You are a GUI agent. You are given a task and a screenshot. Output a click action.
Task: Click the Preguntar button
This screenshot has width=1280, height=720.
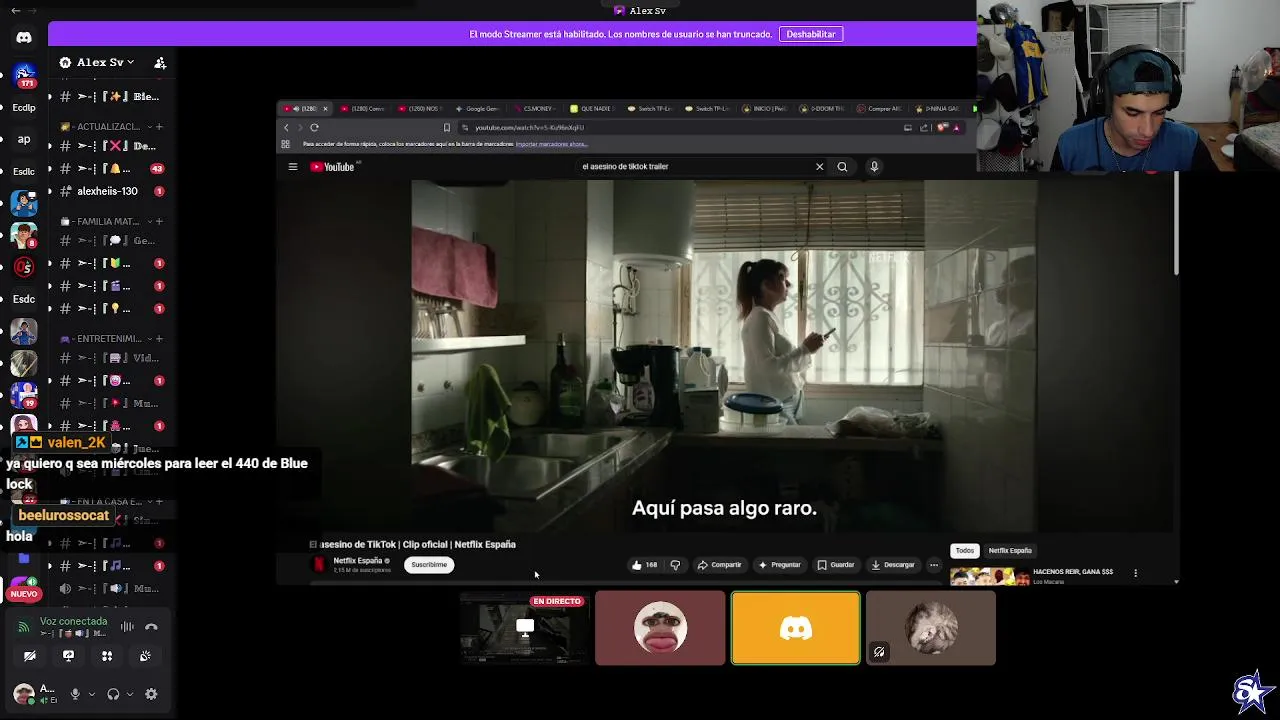[x=779, y=565]
